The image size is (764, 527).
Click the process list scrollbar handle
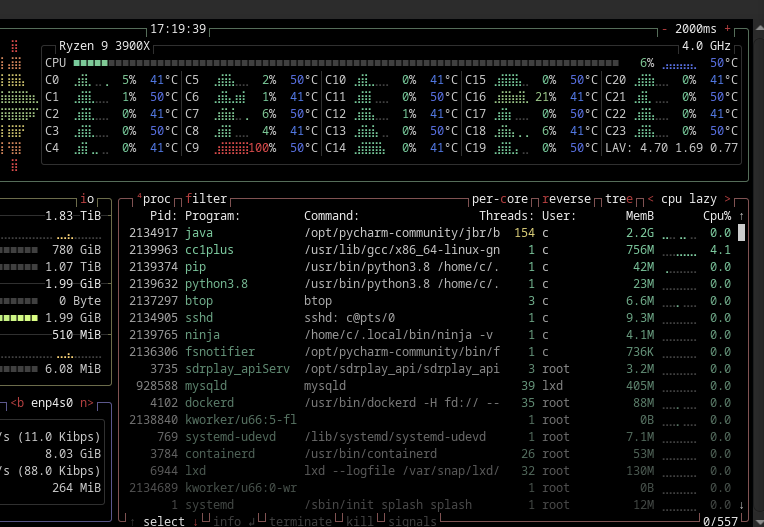point(741,232)
